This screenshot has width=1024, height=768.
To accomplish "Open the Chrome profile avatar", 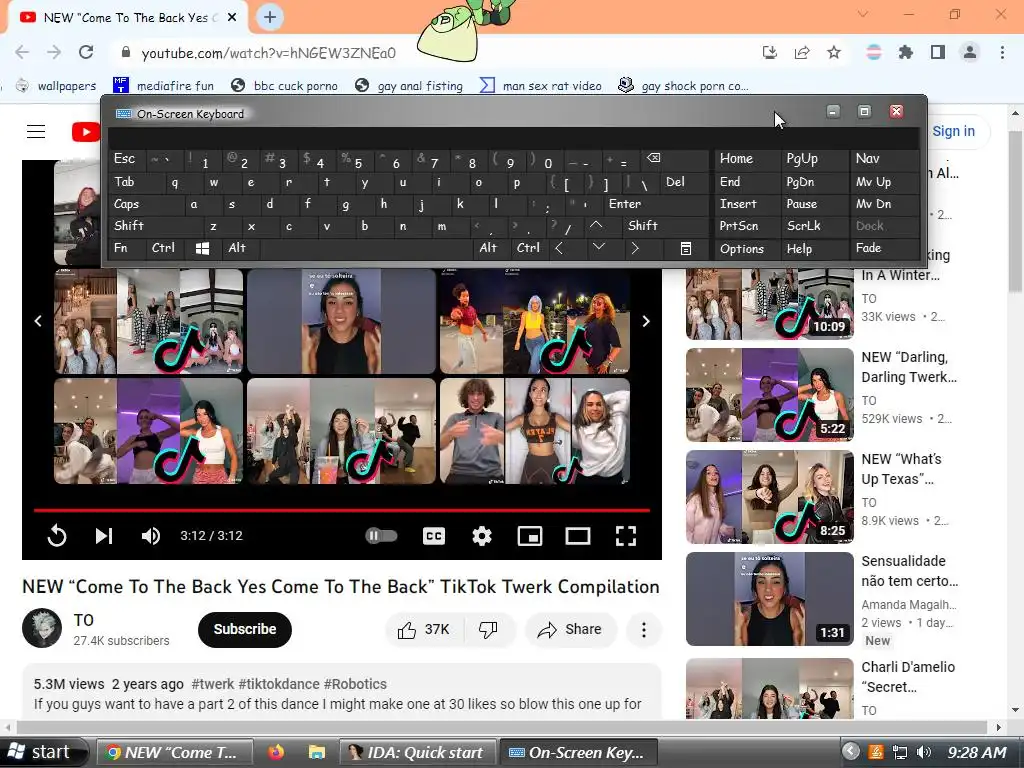I will [970, 52].
